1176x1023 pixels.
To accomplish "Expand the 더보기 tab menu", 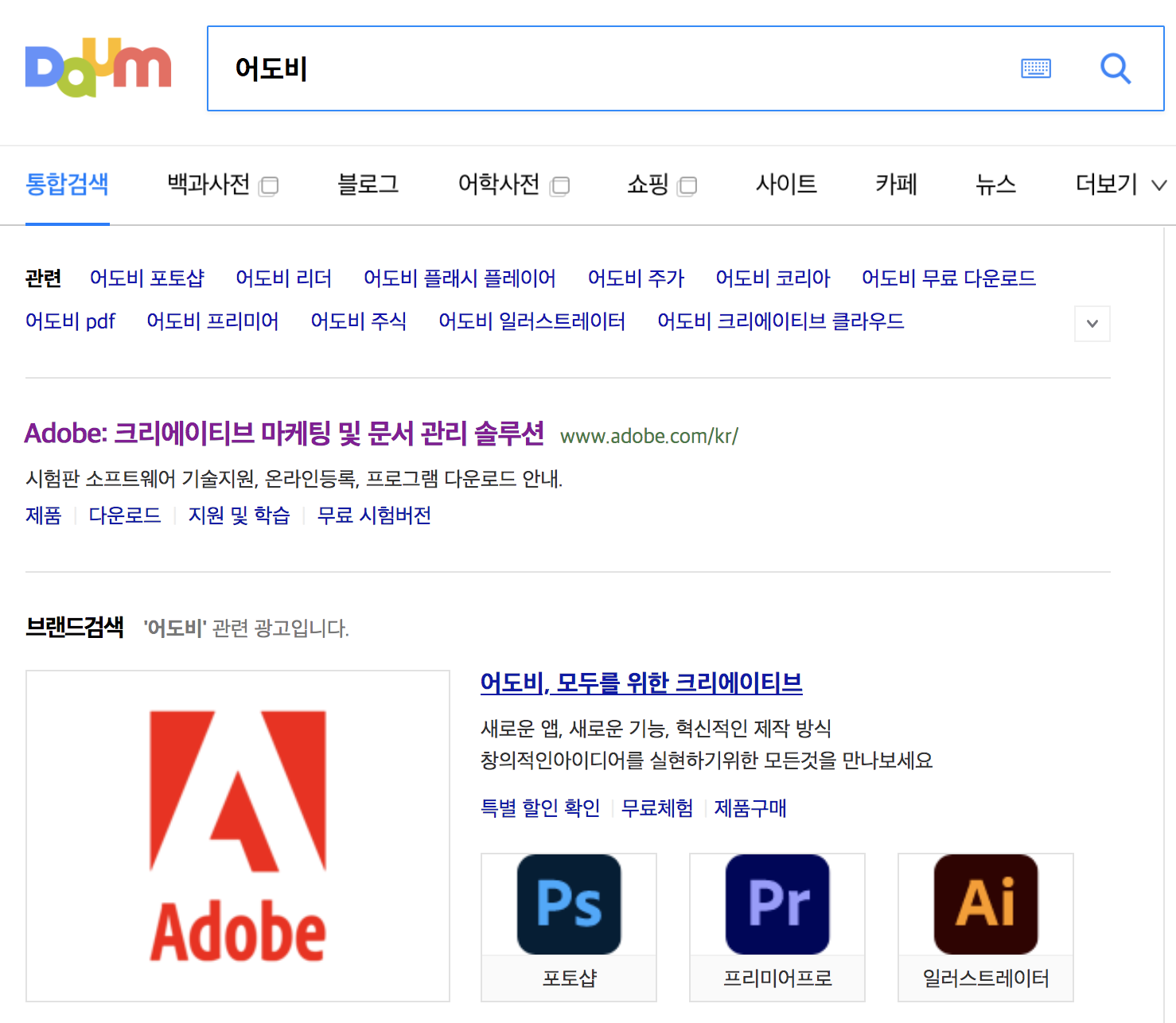I will (1121, 185).
